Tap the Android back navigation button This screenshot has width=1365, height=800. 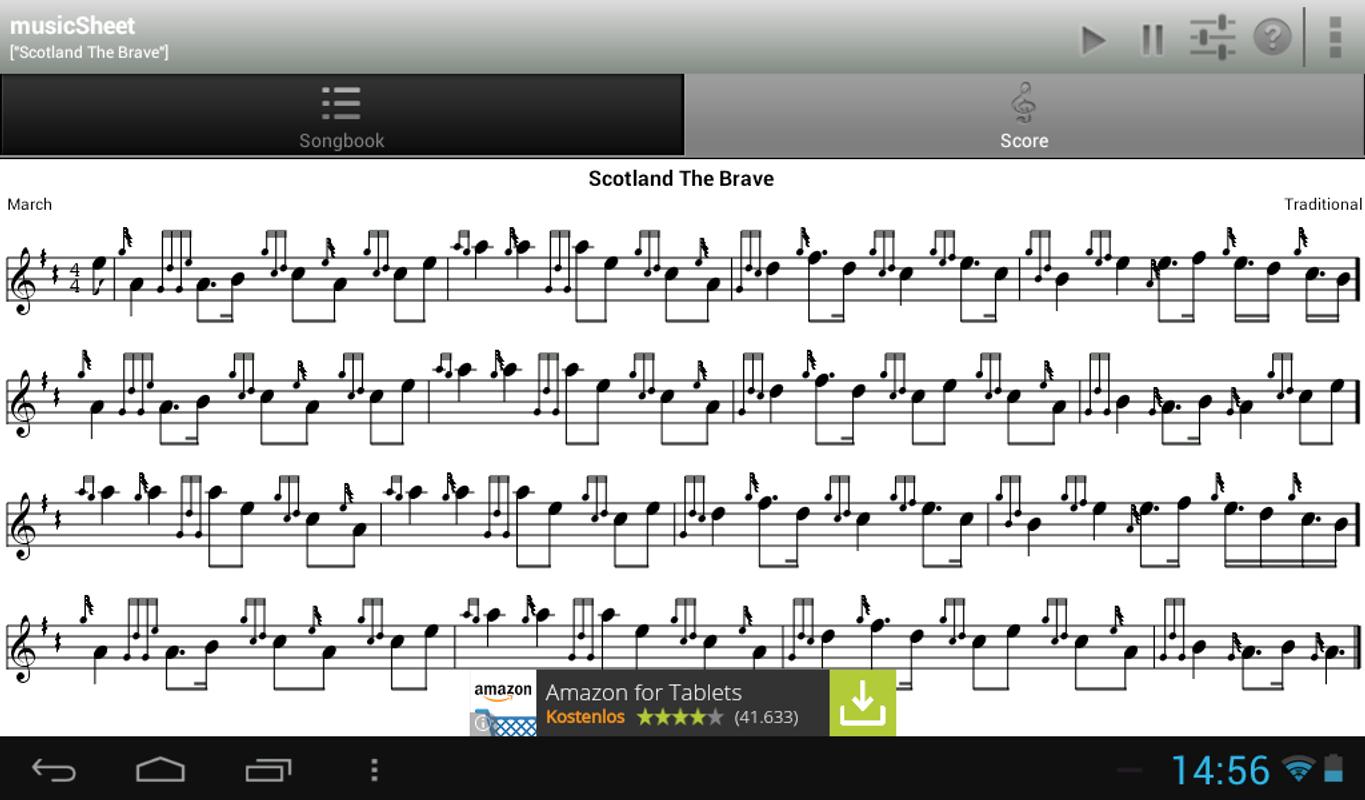[x=54, y=769]
